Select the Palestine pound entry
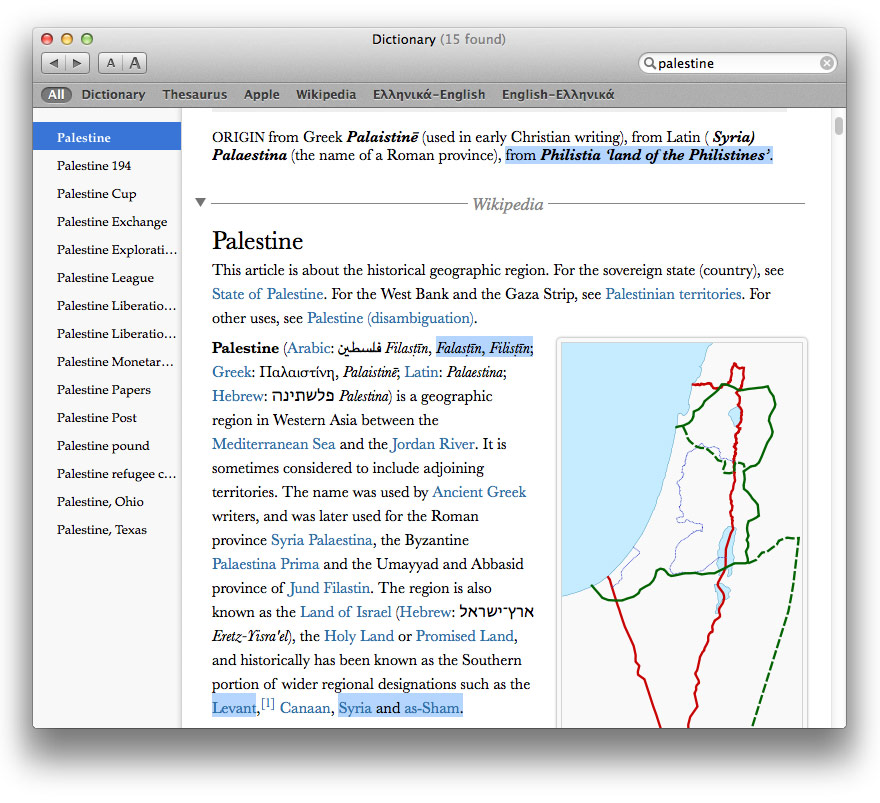The image size is (880, 803). point(107,446)
